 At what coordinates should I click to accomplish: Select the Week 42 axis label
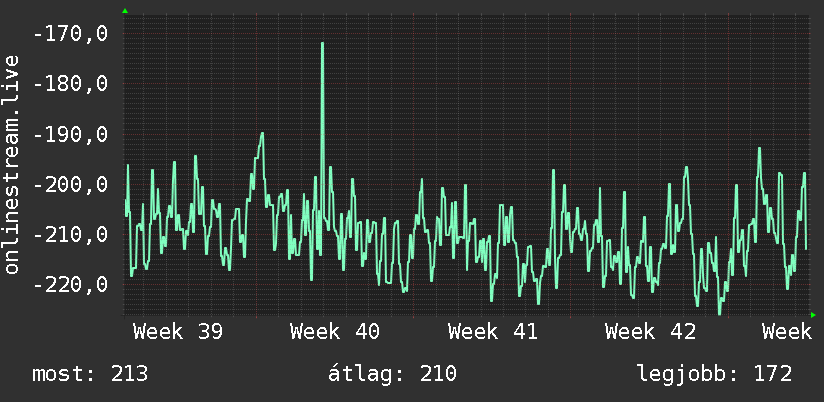click(650, 332)
